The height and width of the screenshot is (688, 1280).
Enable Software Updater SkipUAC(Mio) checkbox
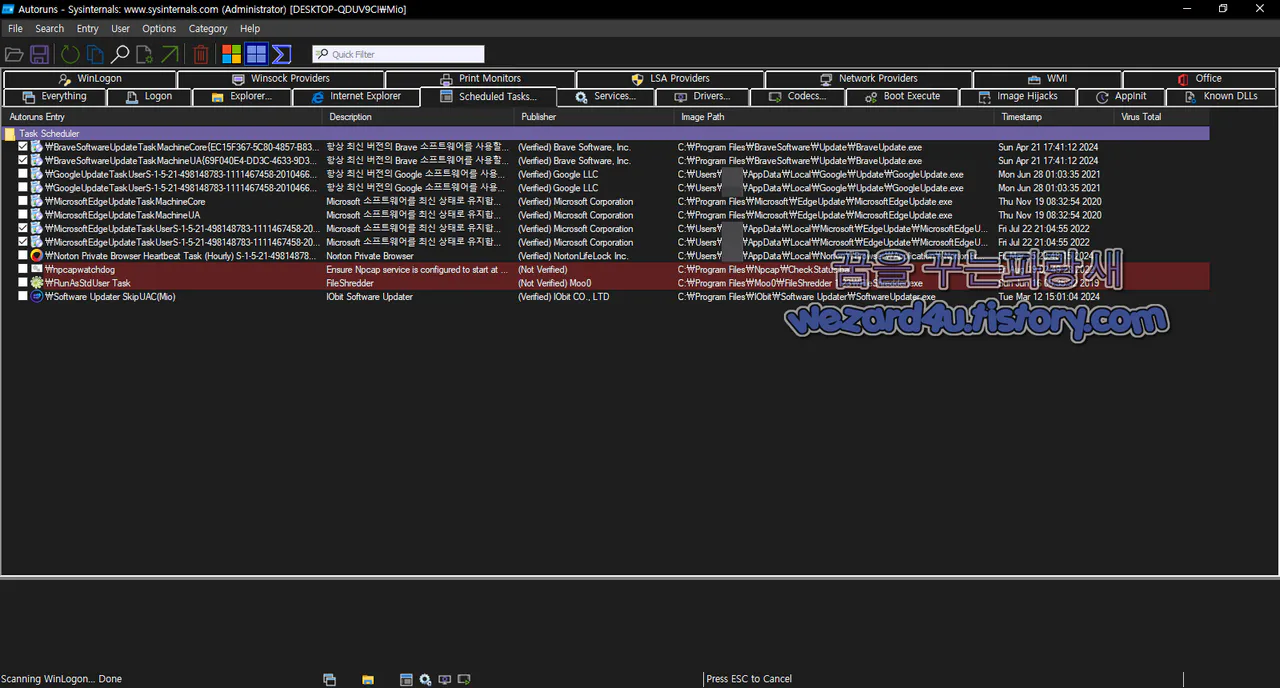click(23, 297)
